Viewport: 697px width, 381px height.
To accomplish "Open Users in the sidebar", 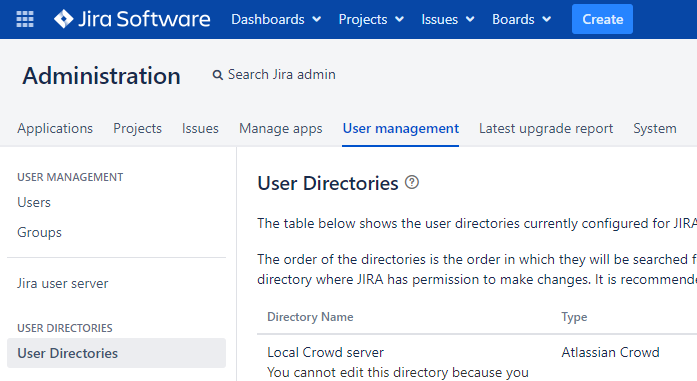I will point(34,202).
